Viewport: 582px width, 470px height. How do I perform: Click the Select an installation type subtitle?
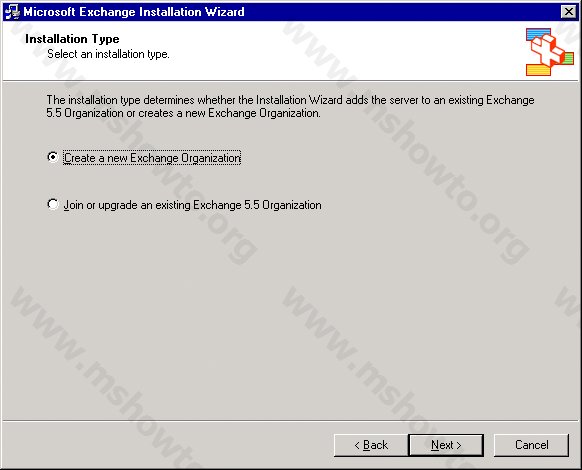click(x=108, y=54)
